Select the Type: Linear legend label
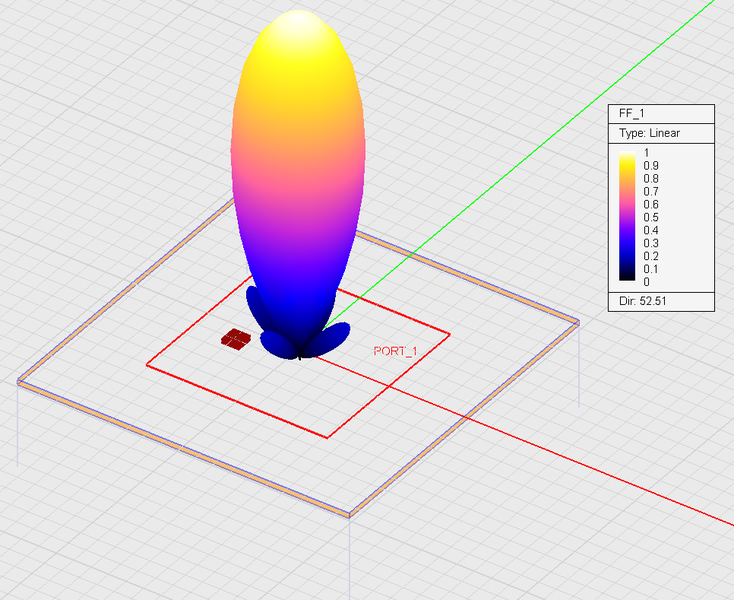This screenshot has width=734, height=600. pos(648,133)
